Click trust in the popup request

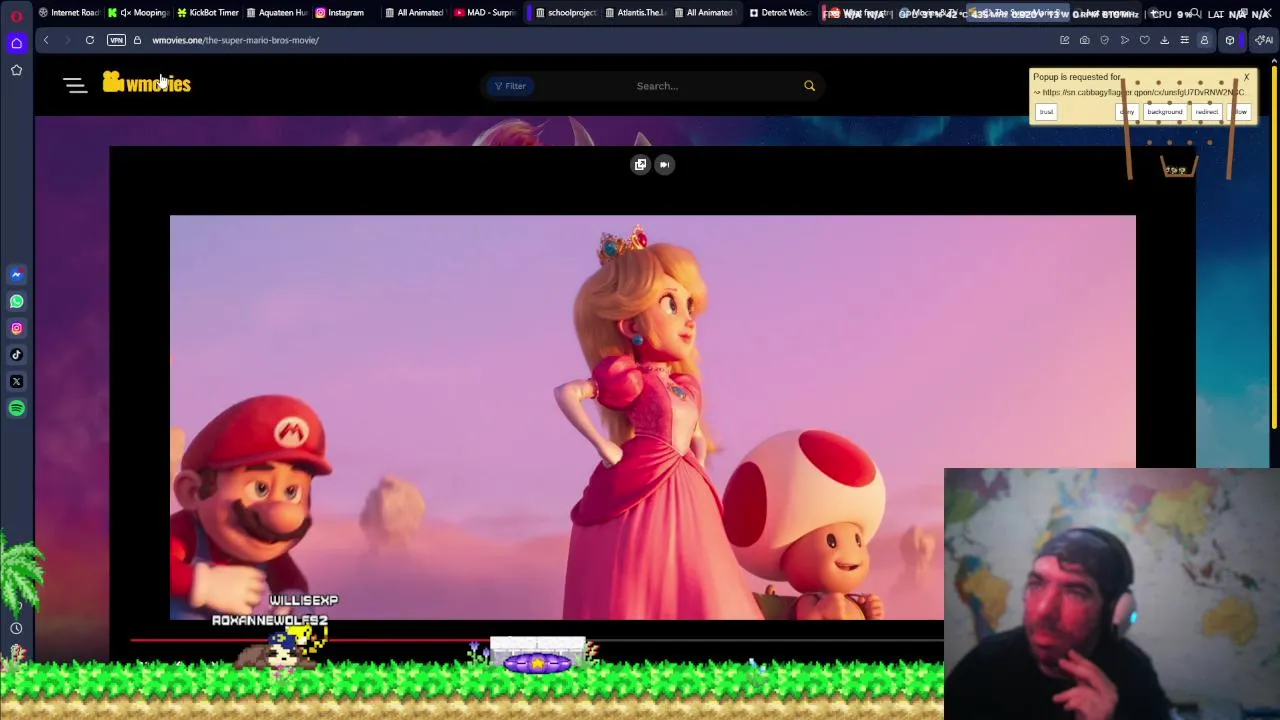pyautogui.click(x=1046, y=112)
